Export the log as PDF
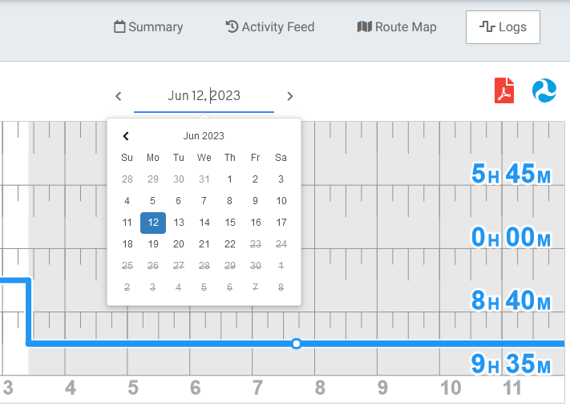 click(504, 91)
